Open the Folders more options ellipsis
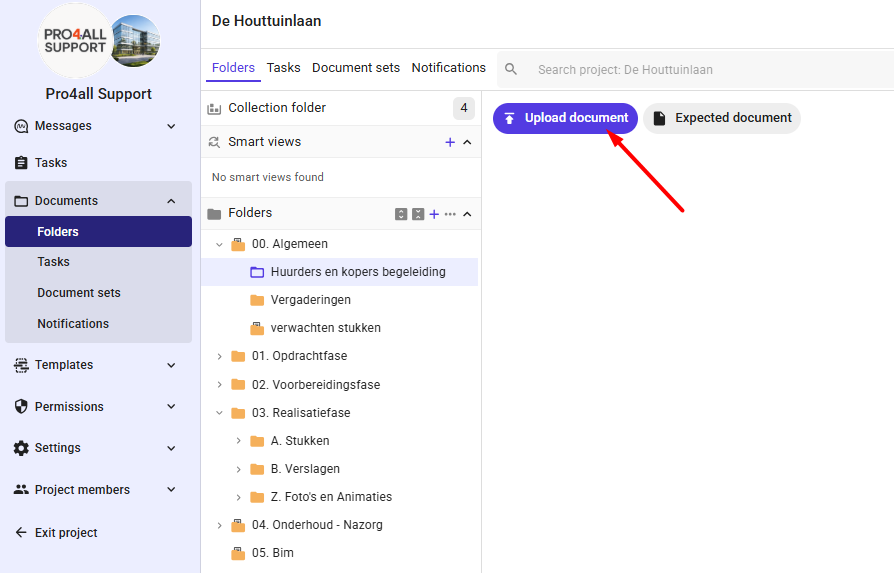Image resolution: width=894 pixels, height=573 pixels. (450, 214)
